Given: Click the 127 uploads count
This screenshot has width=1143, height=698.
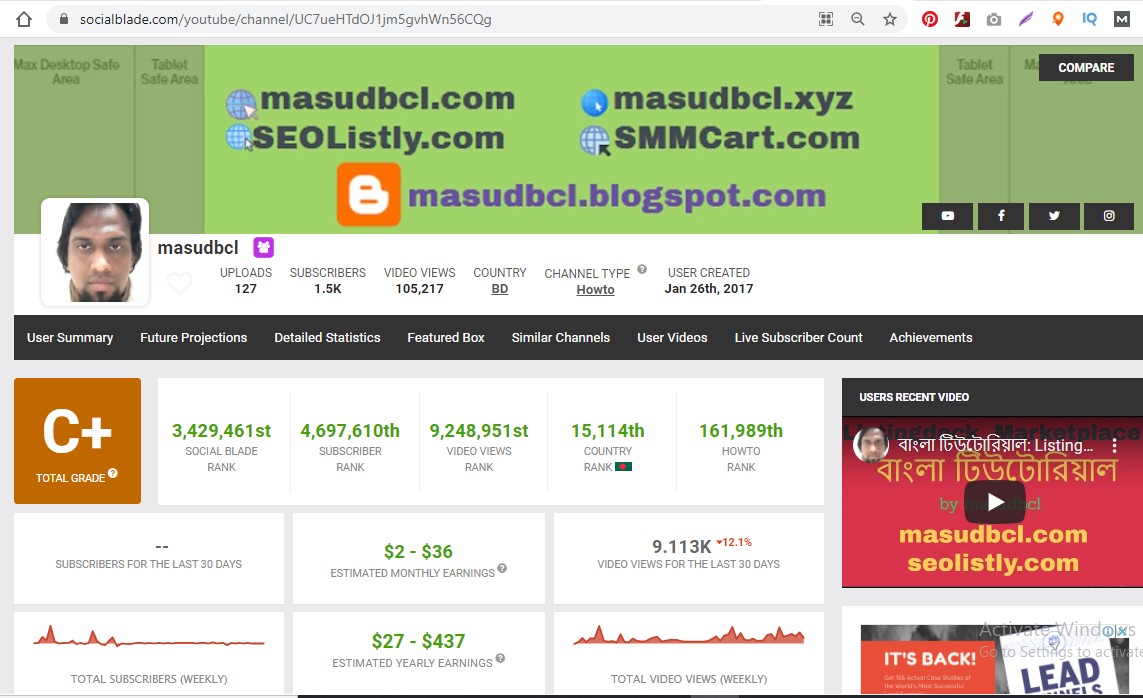Looking at the screenshot, I should click(x=246, y=289).
